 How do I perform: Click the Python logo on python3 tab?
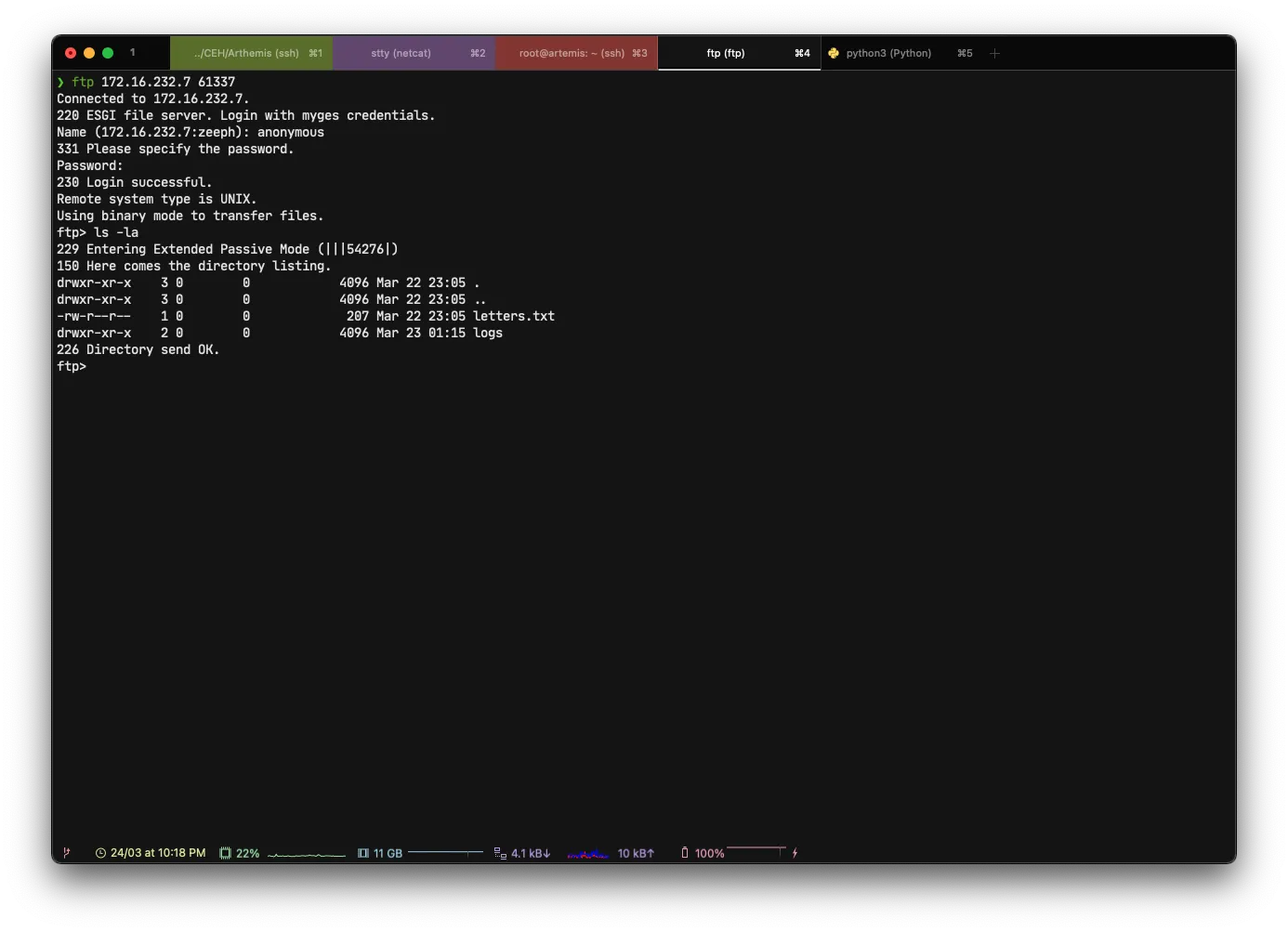(x=834, y=53)
